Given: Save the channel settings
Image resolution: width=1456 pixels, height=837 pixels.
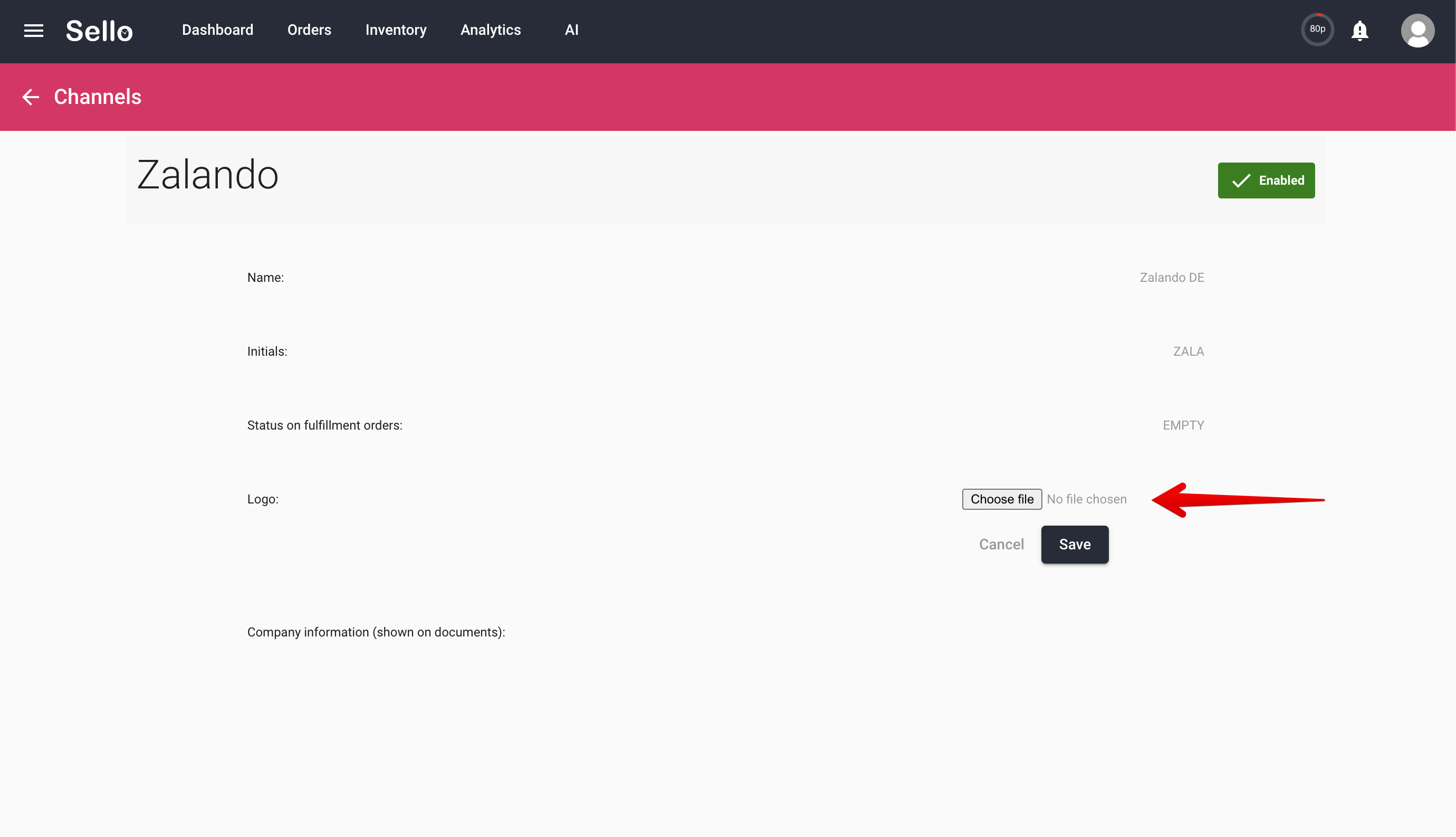Looking at the screenshot, I should 1075,545.
